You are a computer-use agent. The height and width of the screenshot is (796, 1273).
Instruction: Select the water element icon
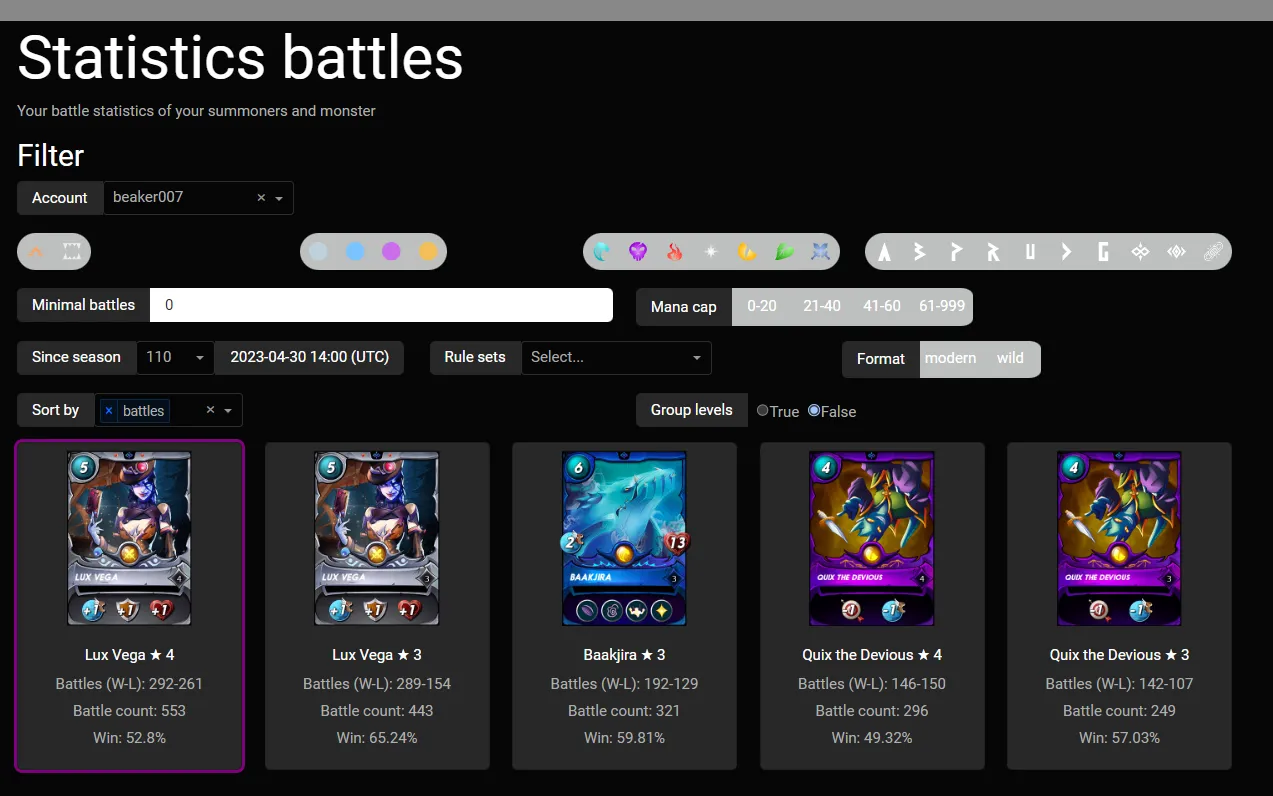(601, 252)
